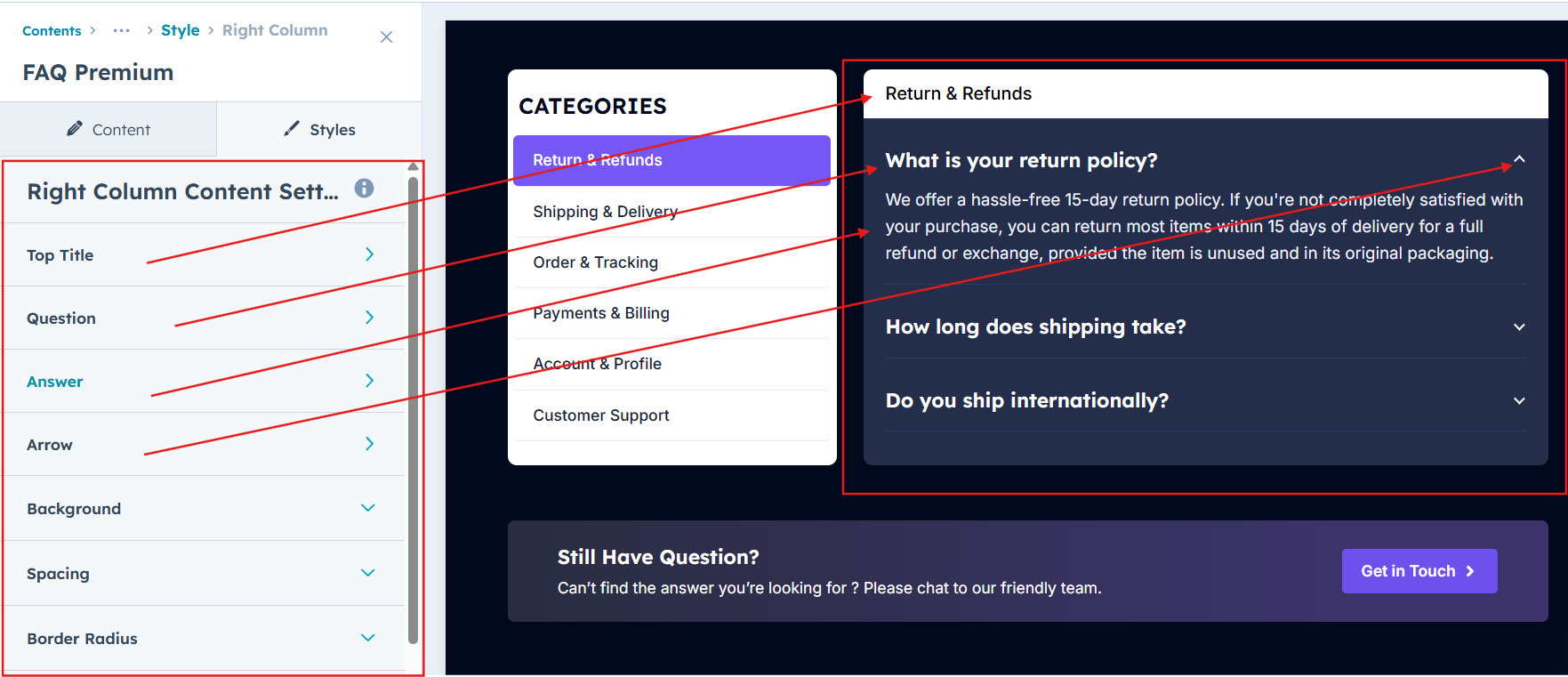Expand 'Do you ship internationally?' question

pos(1519,400)
